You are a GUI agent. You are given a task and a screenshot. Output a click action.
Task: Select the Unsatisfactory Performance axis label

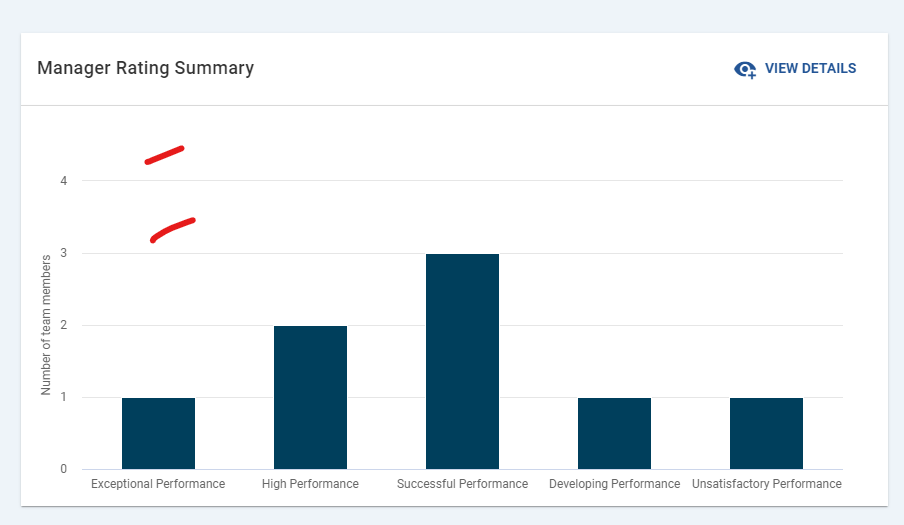(x=766, y=484)
